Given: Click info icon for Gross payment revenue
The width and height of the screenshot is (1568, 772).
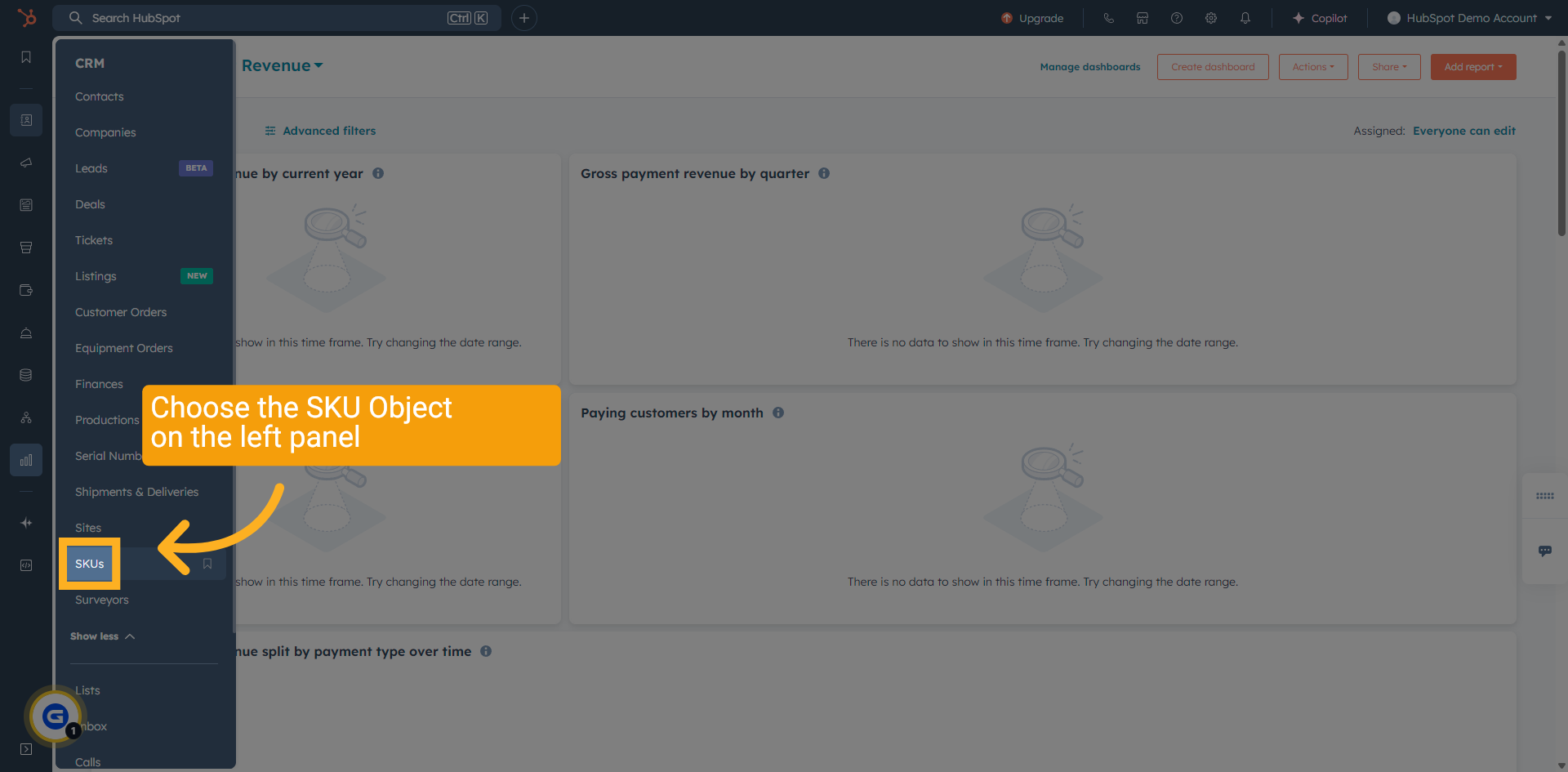Looking at the screenshot, I should pyautogui.click(x=824, y=173).
